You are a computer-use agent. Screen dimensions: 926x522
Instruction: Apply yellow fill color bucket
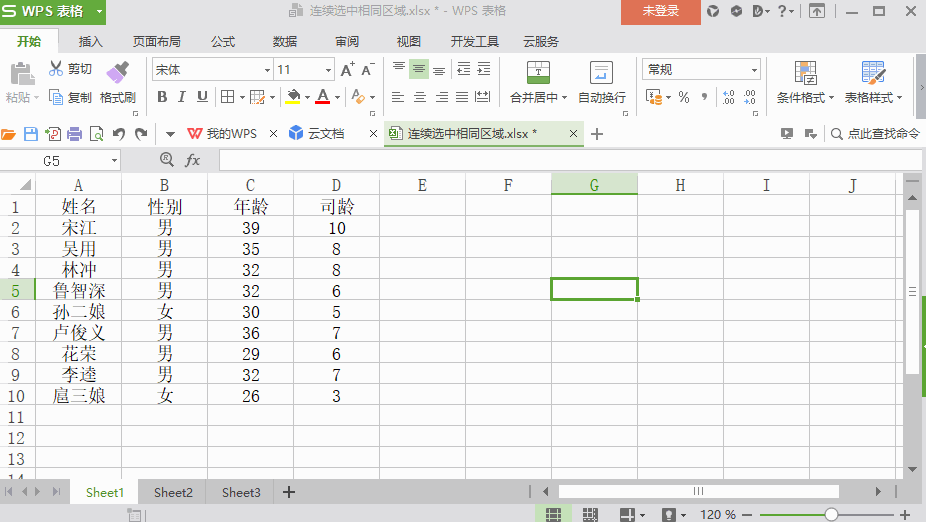click(293, 97)
